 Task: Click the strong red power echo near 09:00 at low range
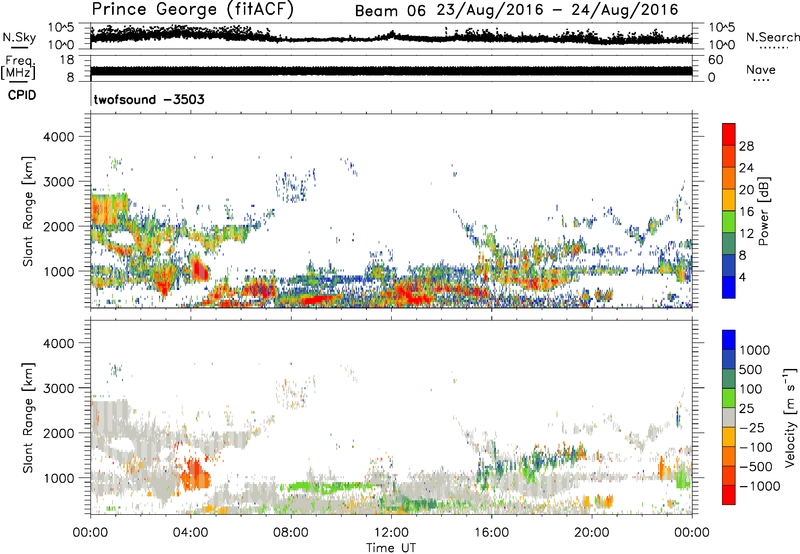click(x=316, y=299)
